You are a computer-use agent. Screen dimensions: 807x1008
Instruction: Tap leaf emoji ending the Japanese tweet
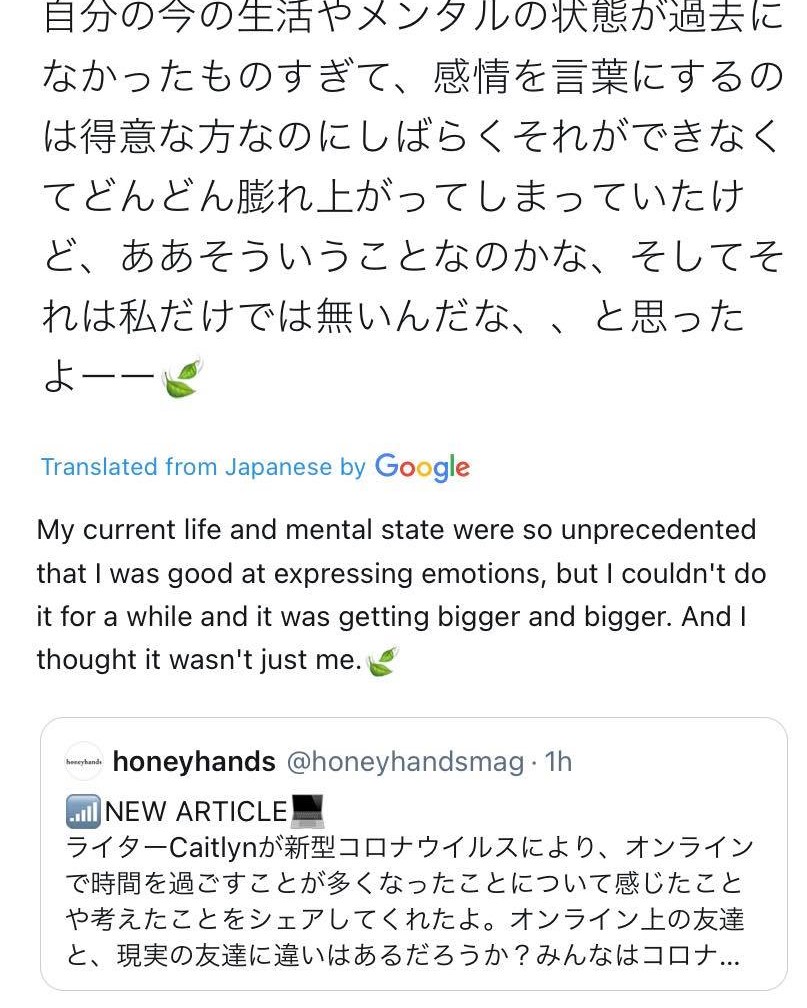(182, 378)
